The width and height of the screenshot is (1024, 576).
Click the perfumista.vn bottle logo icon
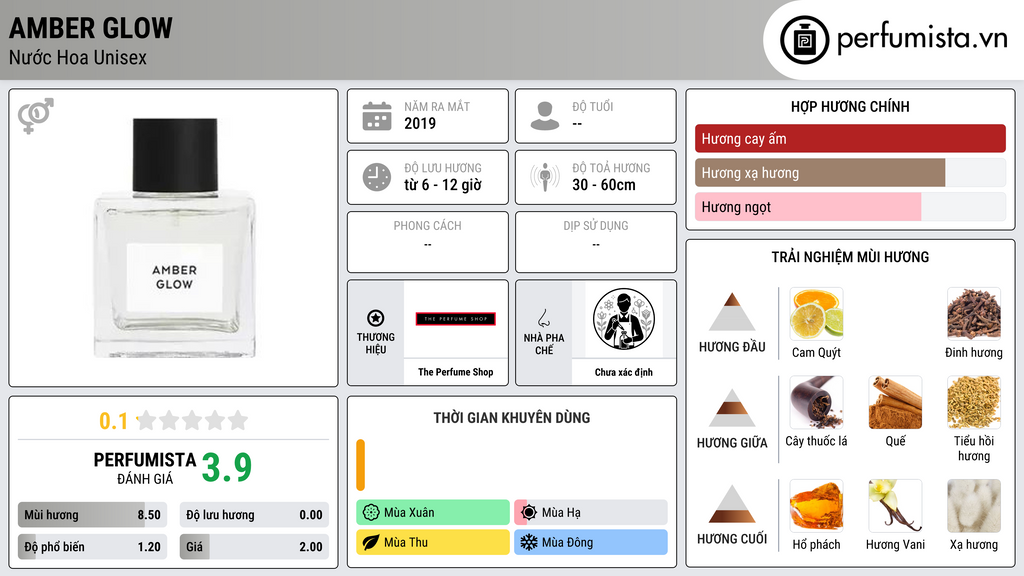click(x=804, y=40)
